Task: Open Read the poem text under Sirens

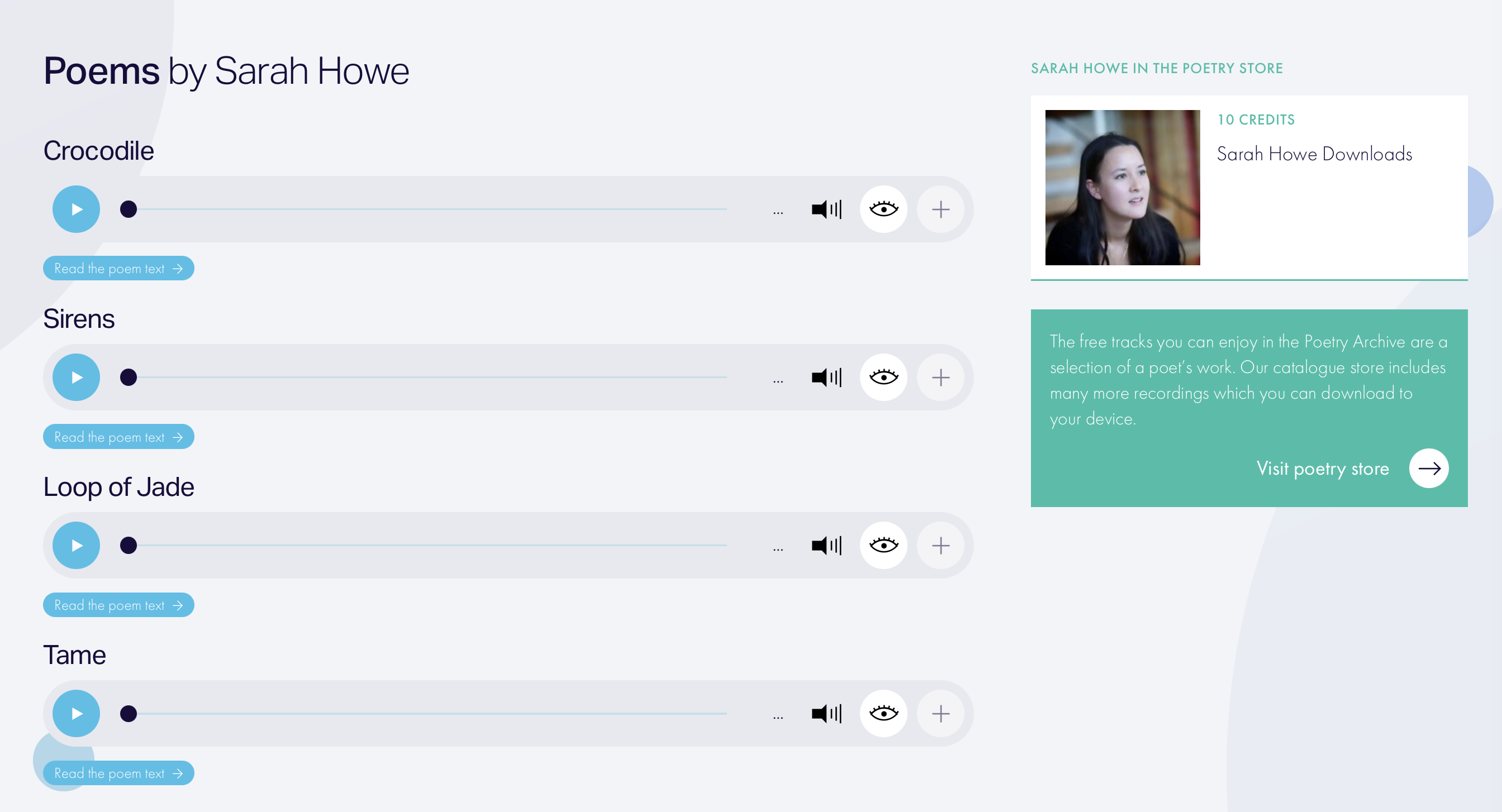Action: (118, 437)
